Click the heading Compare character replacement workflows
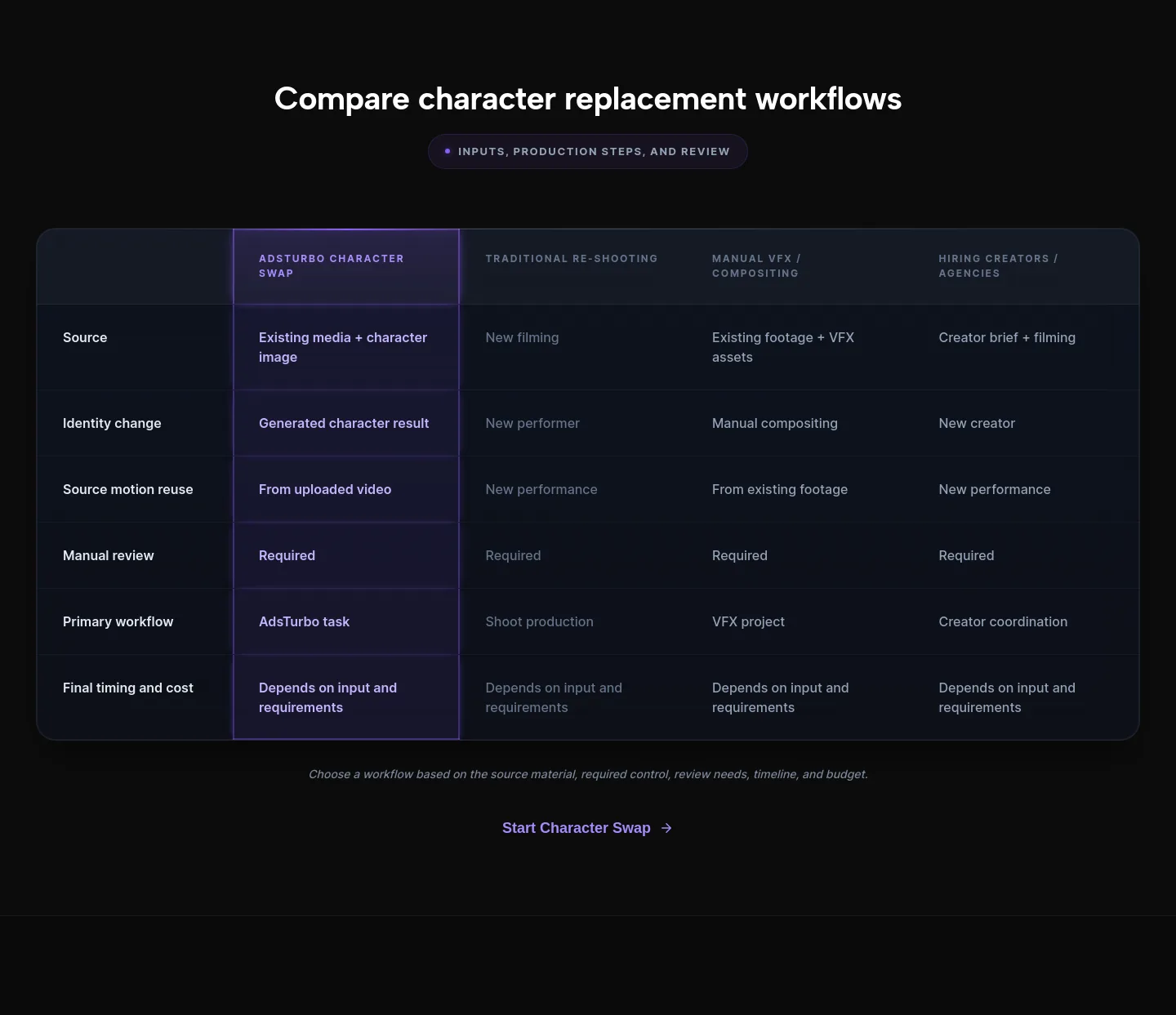Viewport: 1176px width, 1015px height. pos(588,99)
